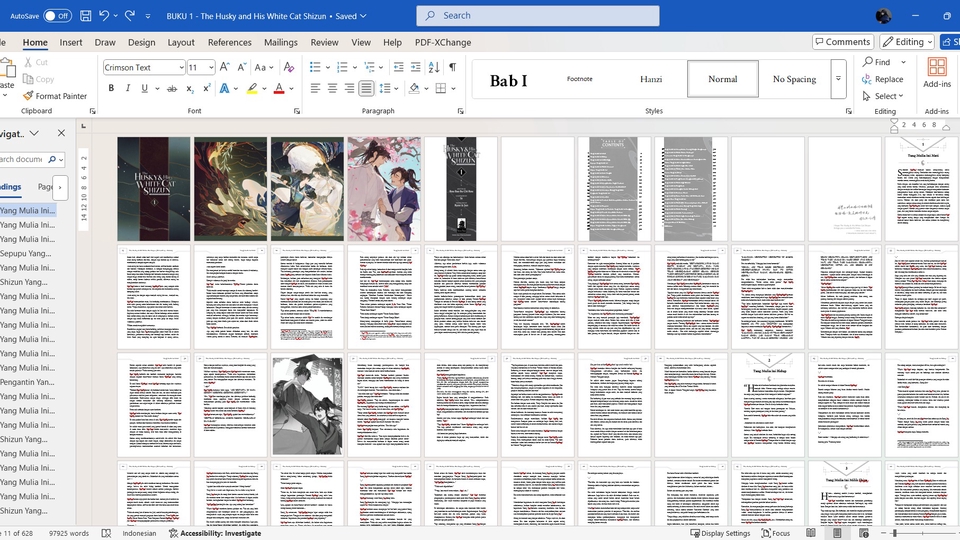The height and width of the screenshot is (540, 960).
Task: Click the Search box in title bar
Action: [538, 15]
